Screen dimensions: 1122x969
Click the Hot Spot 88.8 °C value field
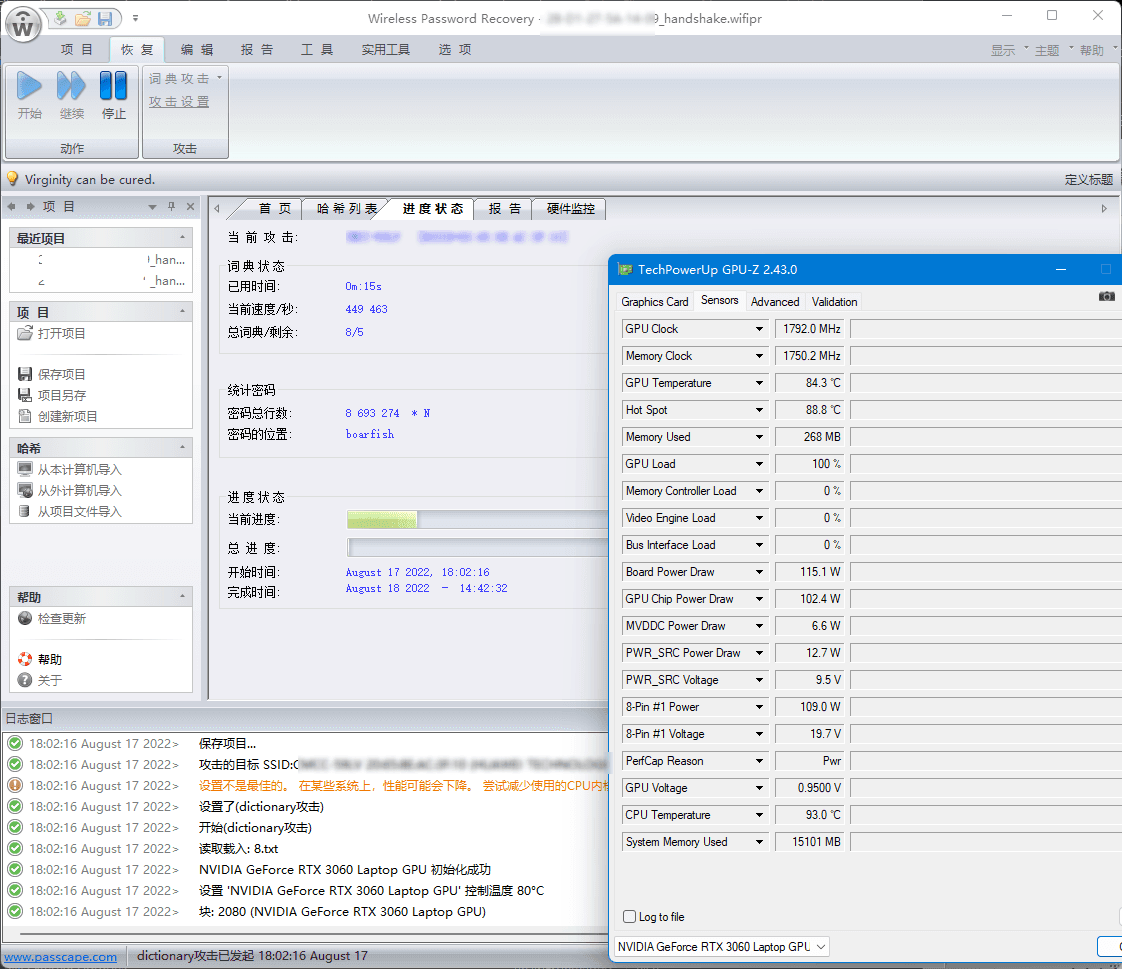pyautogui.click(x=809, y=410)
